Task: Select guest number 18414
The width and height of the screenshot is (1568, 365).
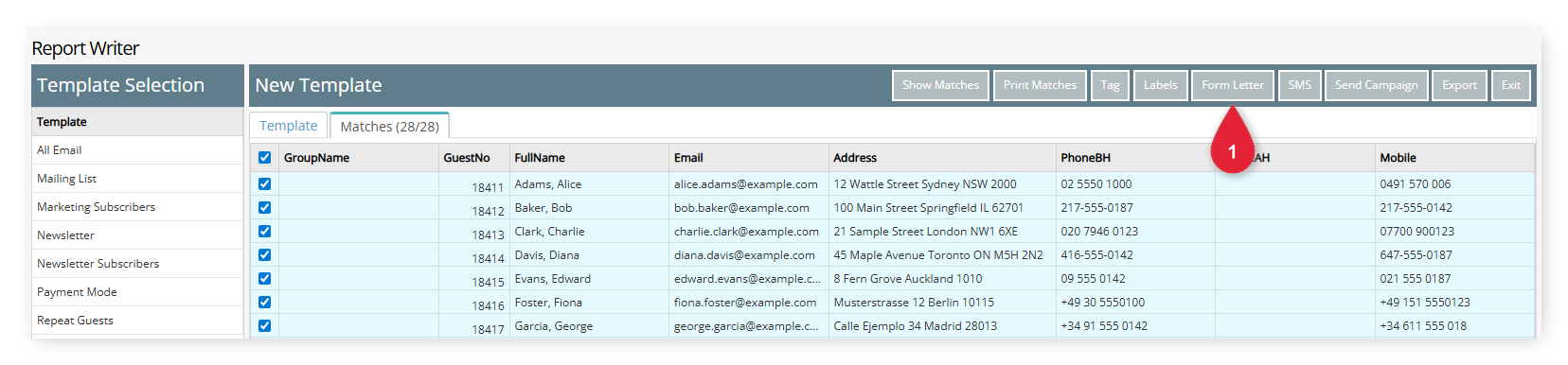Action: (x=488, y=259)
